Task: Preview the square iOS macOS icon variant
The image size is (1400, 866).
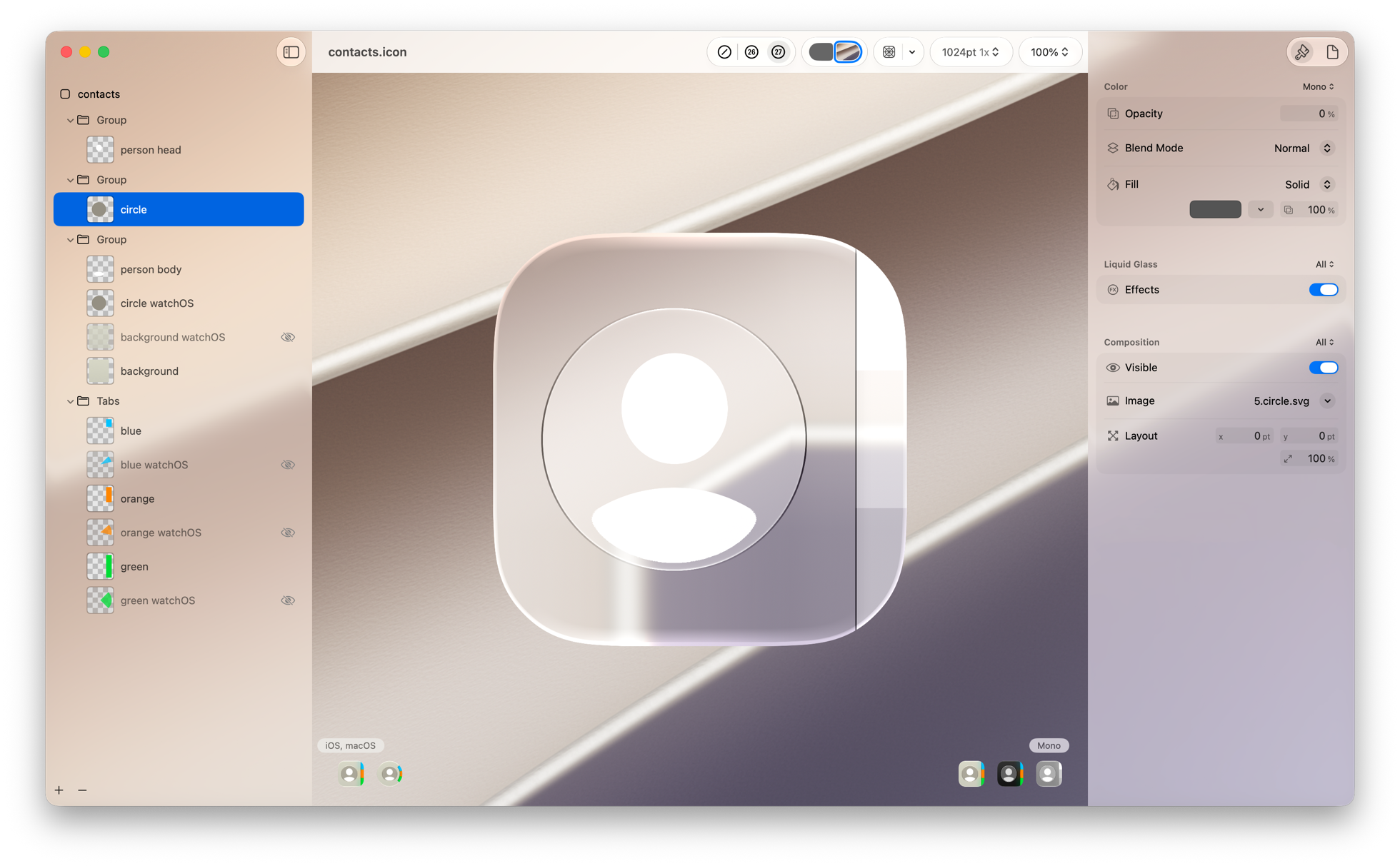Action: click(x=351, y=774)
